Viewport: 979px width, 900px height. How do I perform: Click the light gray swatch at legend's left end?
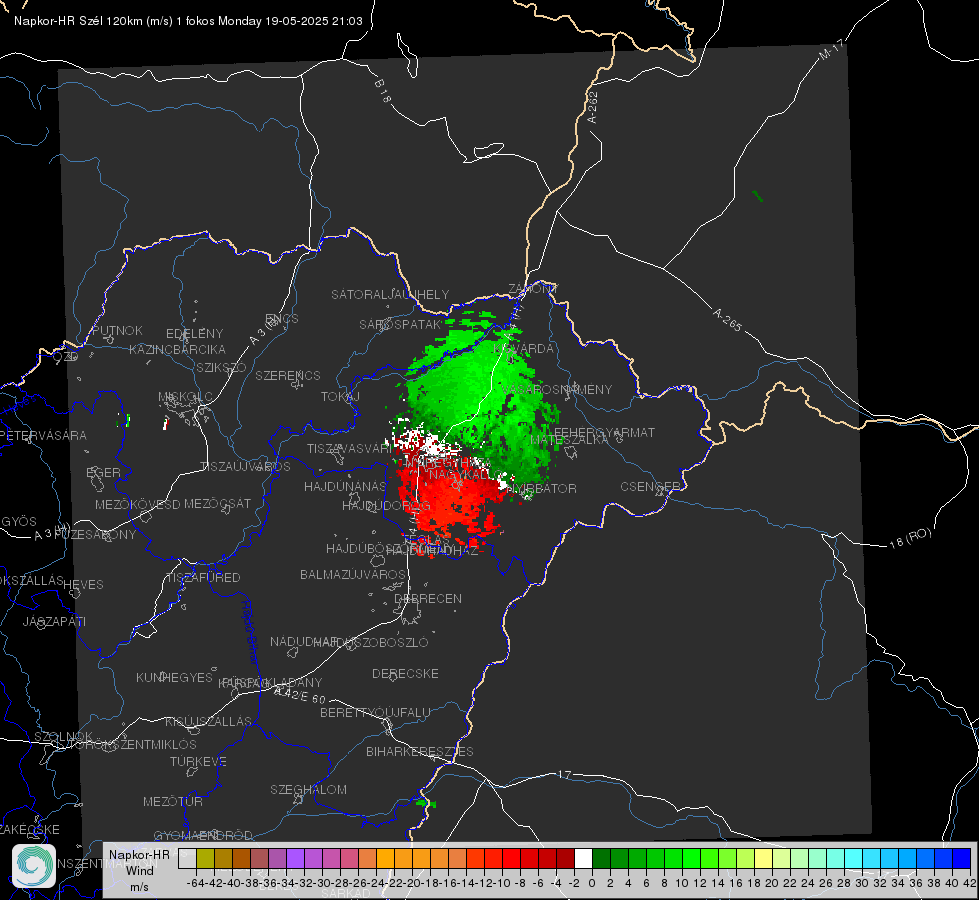click(x=187, y=858)
